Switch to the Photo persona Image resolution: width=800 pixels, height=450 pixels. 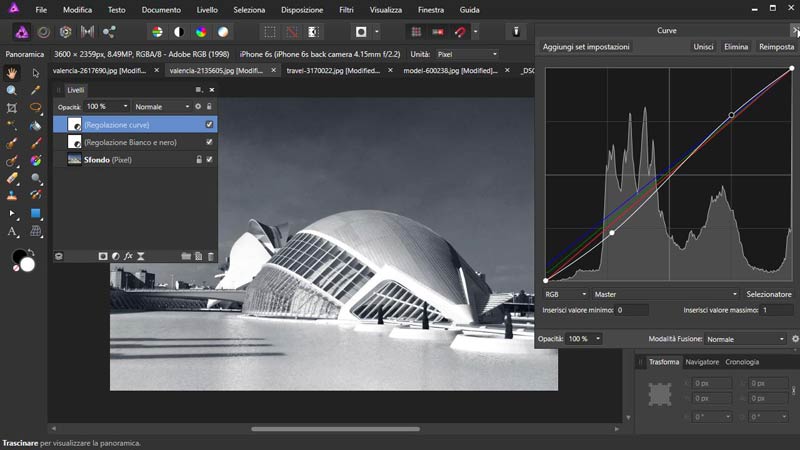point(21,32)
